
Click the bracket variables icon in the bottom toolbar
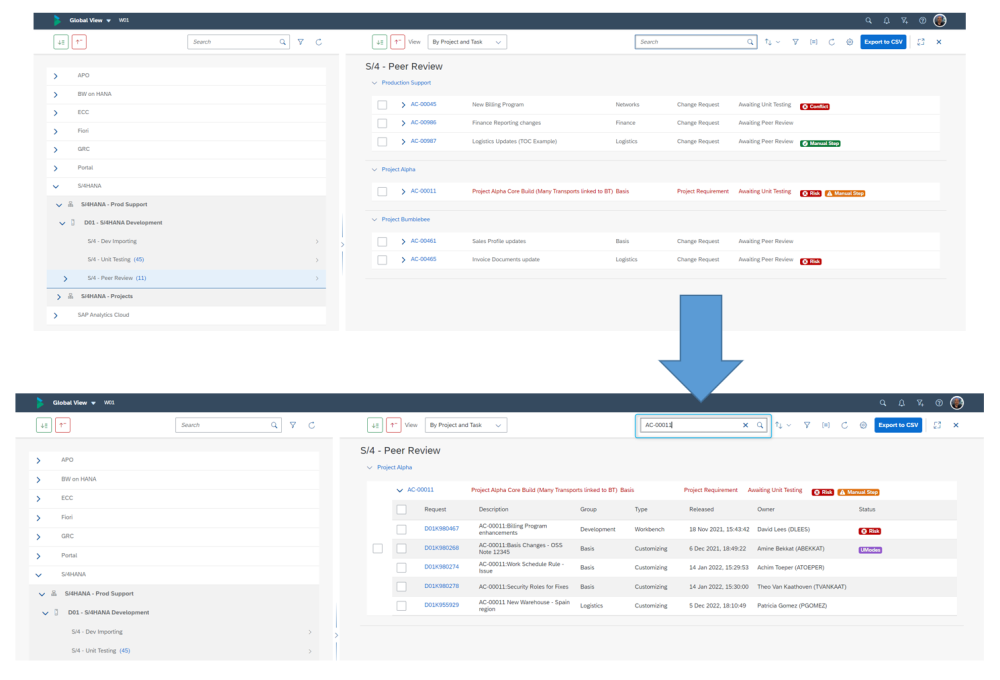pos(826,425)
